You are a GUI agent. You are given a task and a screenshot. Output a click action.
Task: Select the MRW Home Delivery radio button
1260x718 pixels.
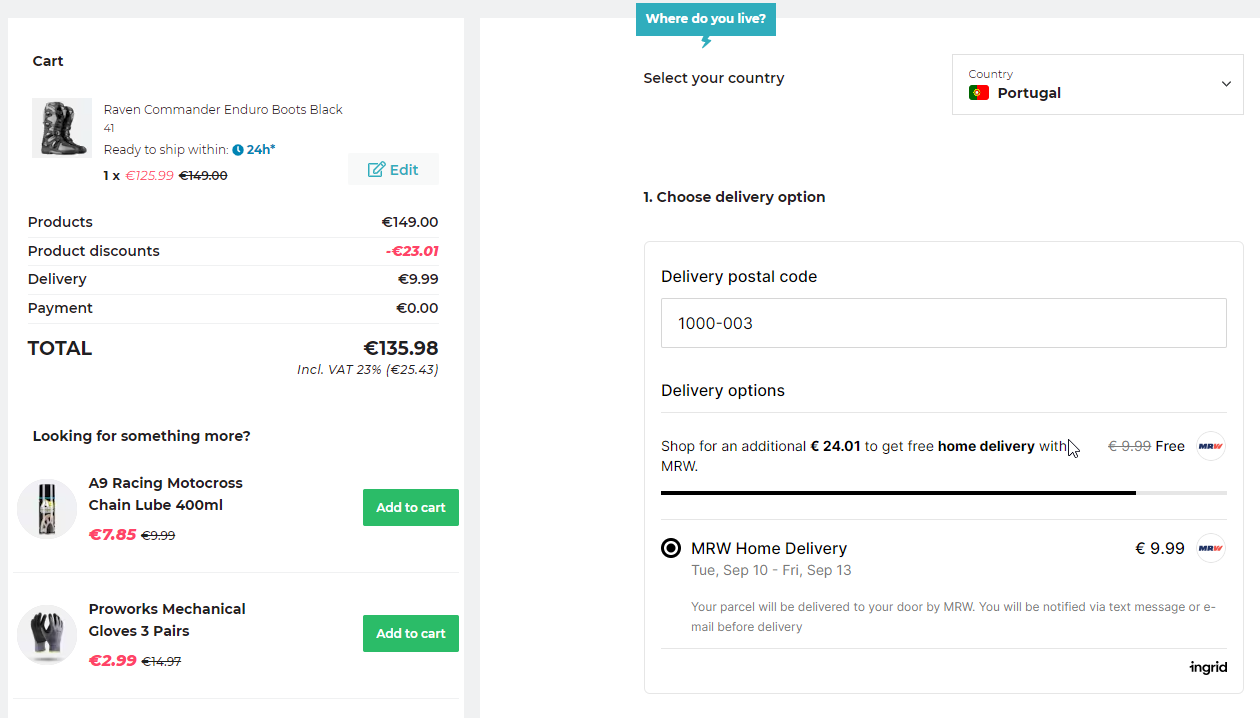(x=671, y=548)
